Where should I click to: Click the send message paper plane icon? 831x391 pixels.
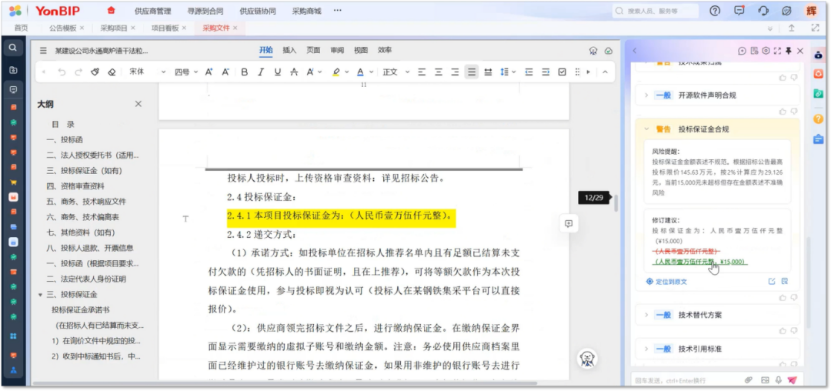(792, 380)
